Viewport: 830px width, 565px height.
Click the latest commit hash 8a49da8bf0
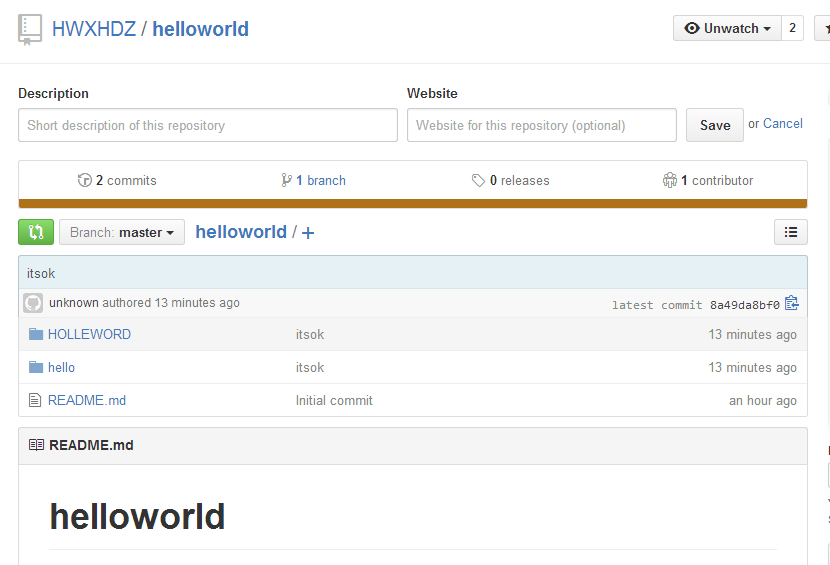click(744, 305)
